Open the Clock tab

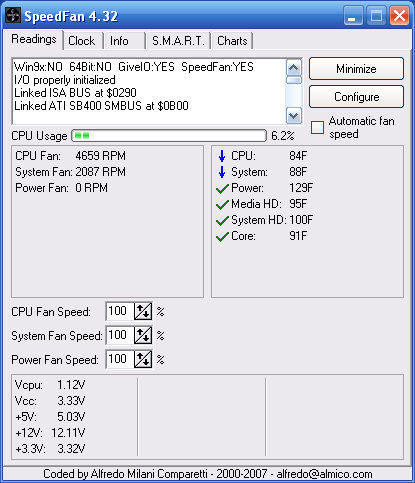(x=82, y=41)
